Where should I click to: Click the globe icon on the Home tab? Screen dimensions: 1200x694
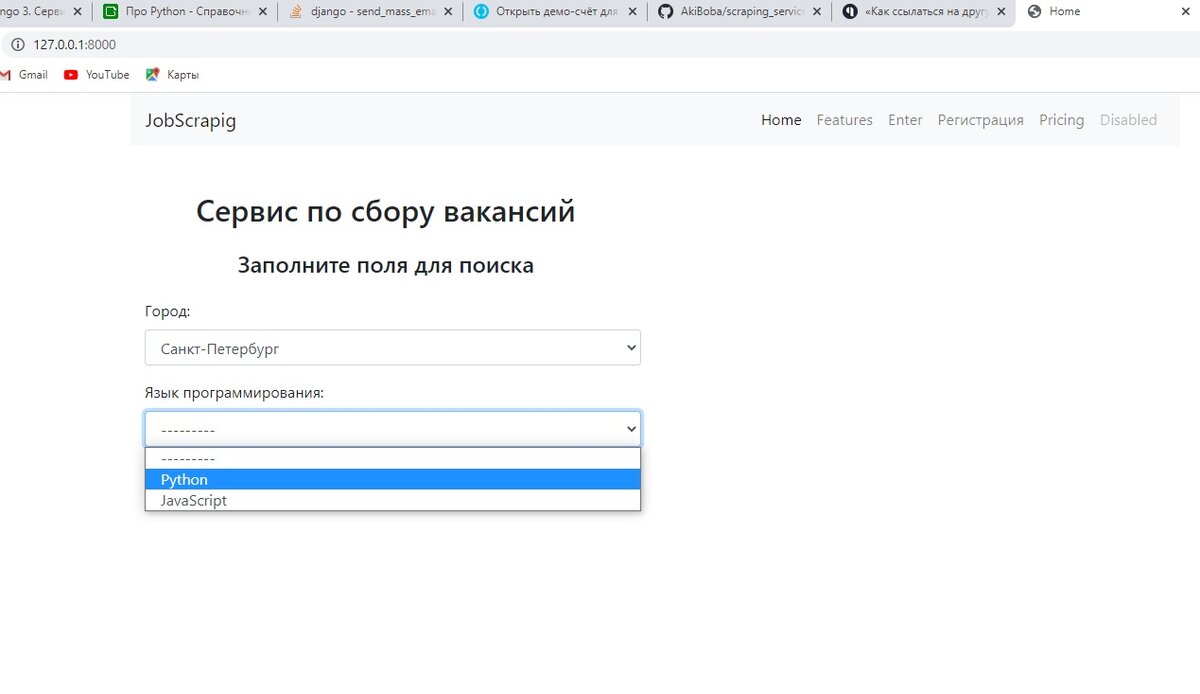[1035, 11]
